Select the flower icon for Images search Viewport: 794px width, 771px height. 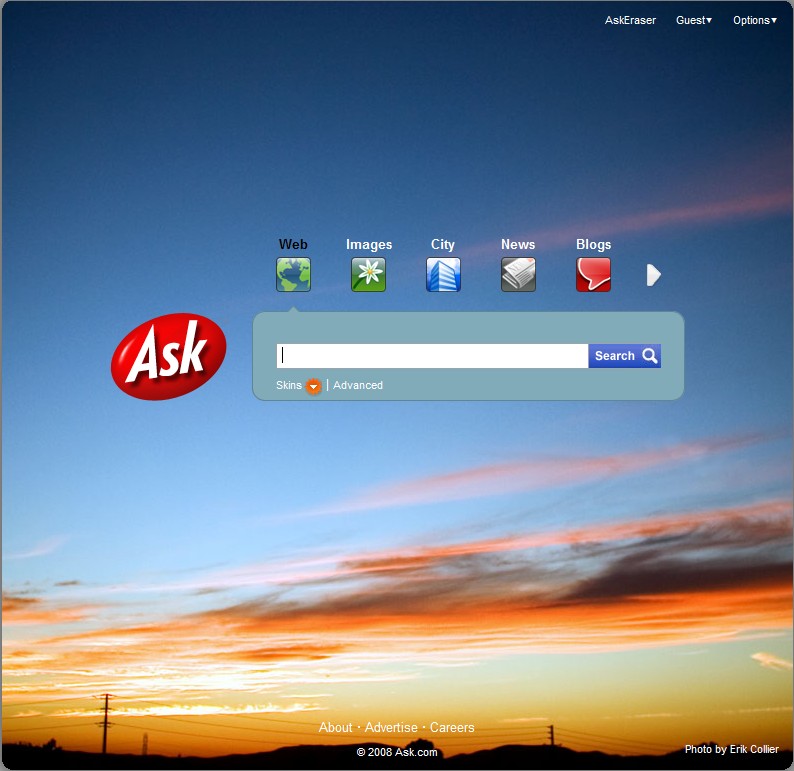click(368, 274)
